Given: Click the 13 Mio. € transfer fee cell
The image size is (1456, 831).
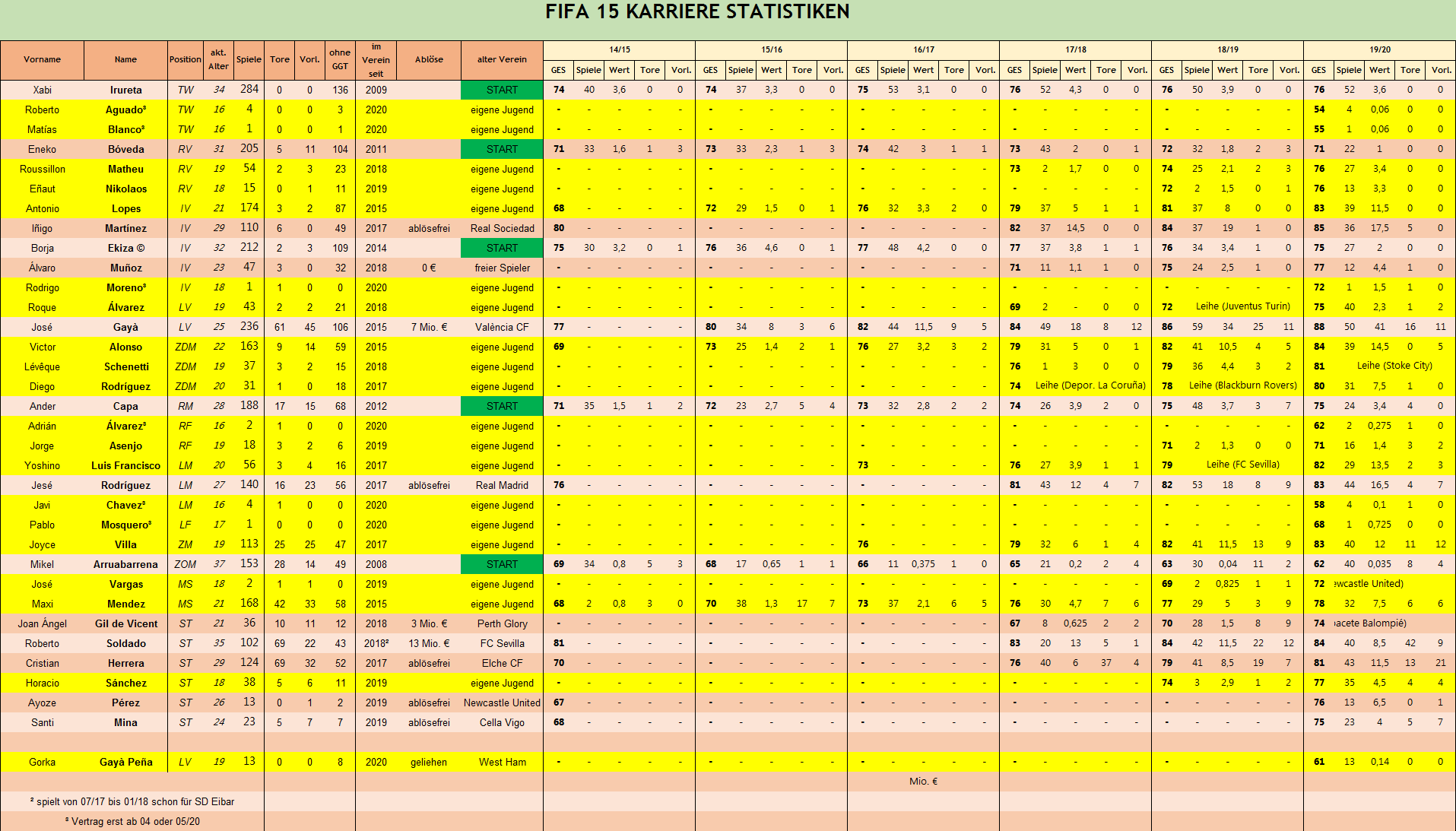Looking at the screenshot, I should pos(429,643).
